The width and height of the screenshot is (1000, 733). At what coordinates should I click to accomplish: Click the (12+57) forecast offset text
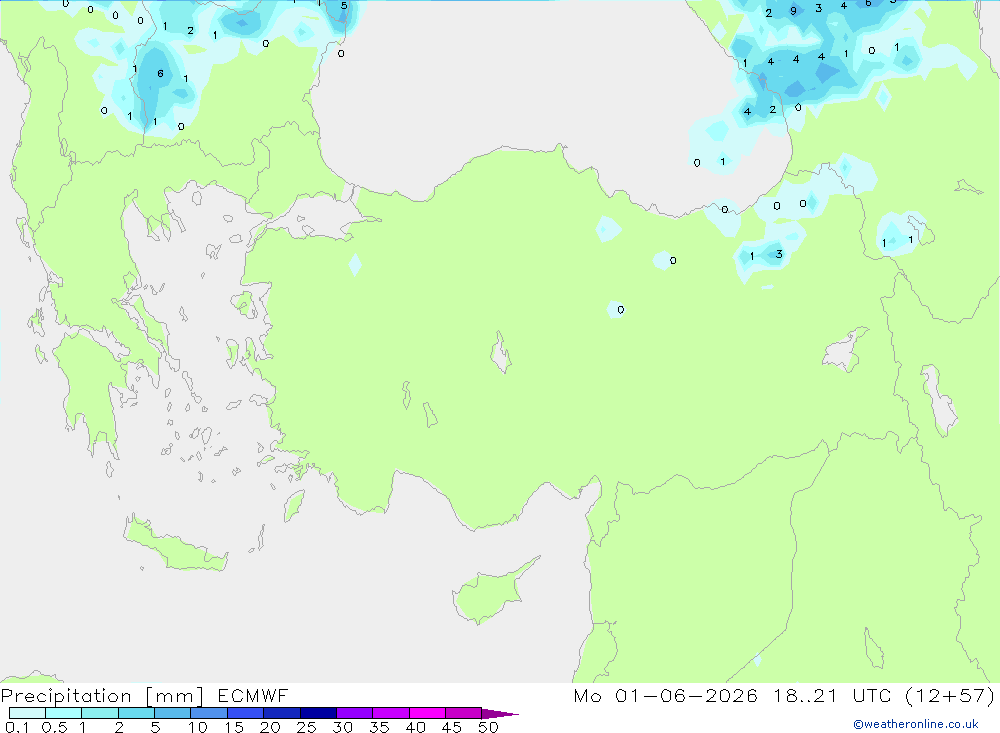click(950, 695)
